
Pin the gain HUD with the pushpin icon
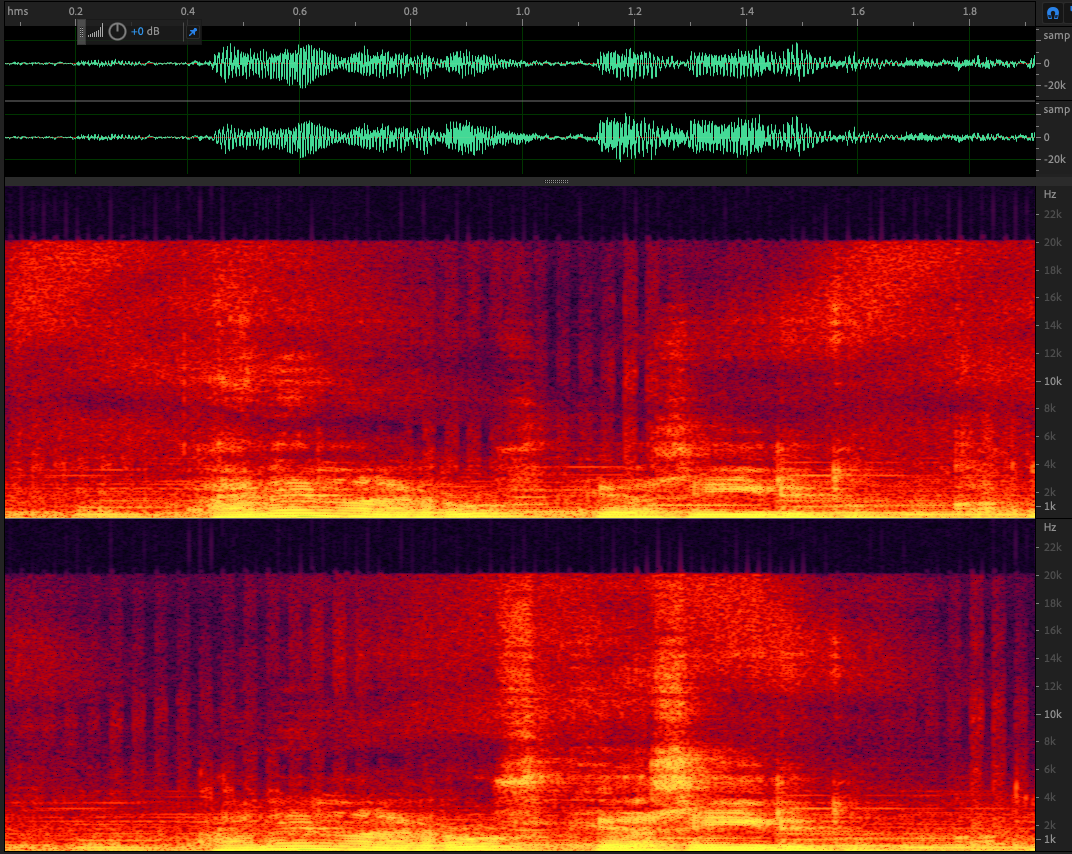click(193, 32)
